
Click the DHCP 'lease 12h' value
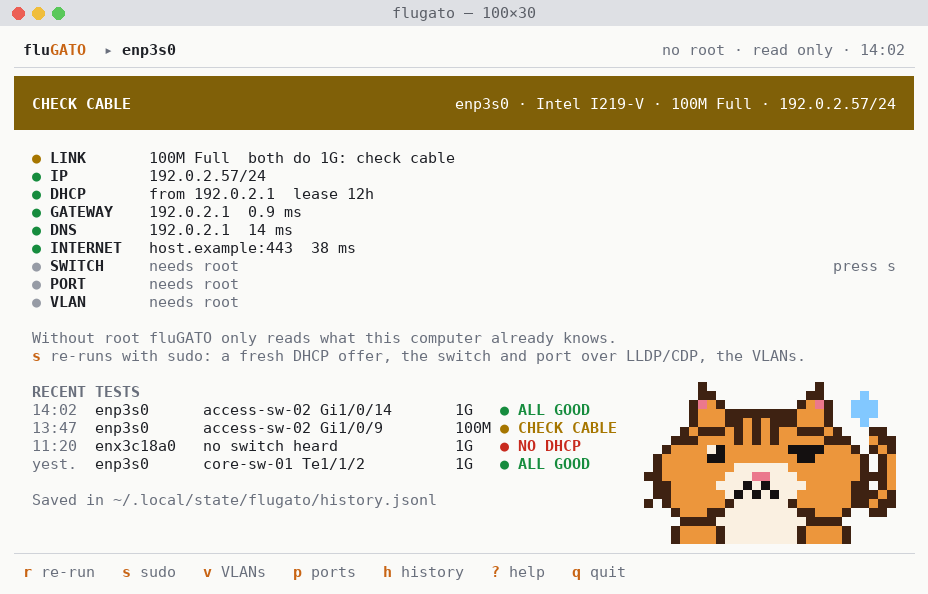[334, 194]
